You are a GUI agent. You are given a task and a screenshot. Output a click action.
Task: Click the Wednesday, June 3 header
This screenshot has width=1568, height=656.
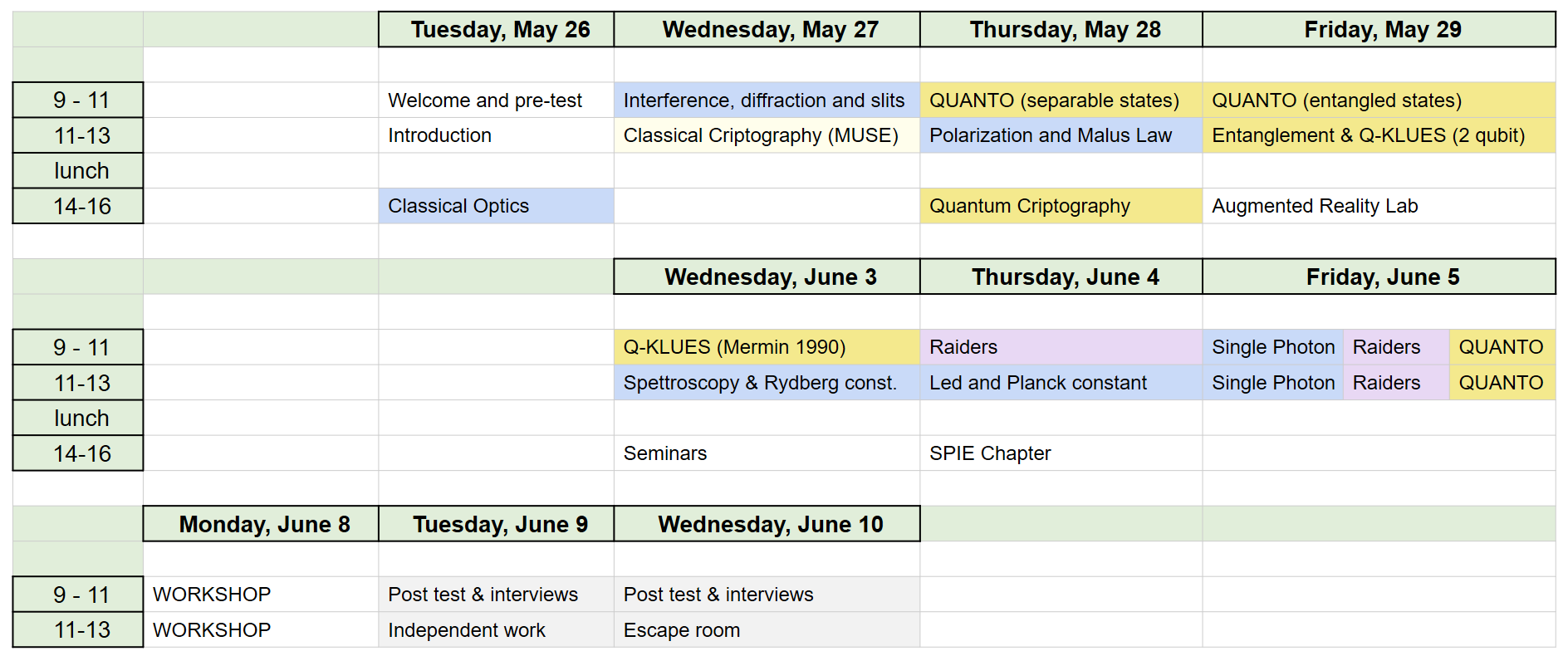tap(767, 277)
